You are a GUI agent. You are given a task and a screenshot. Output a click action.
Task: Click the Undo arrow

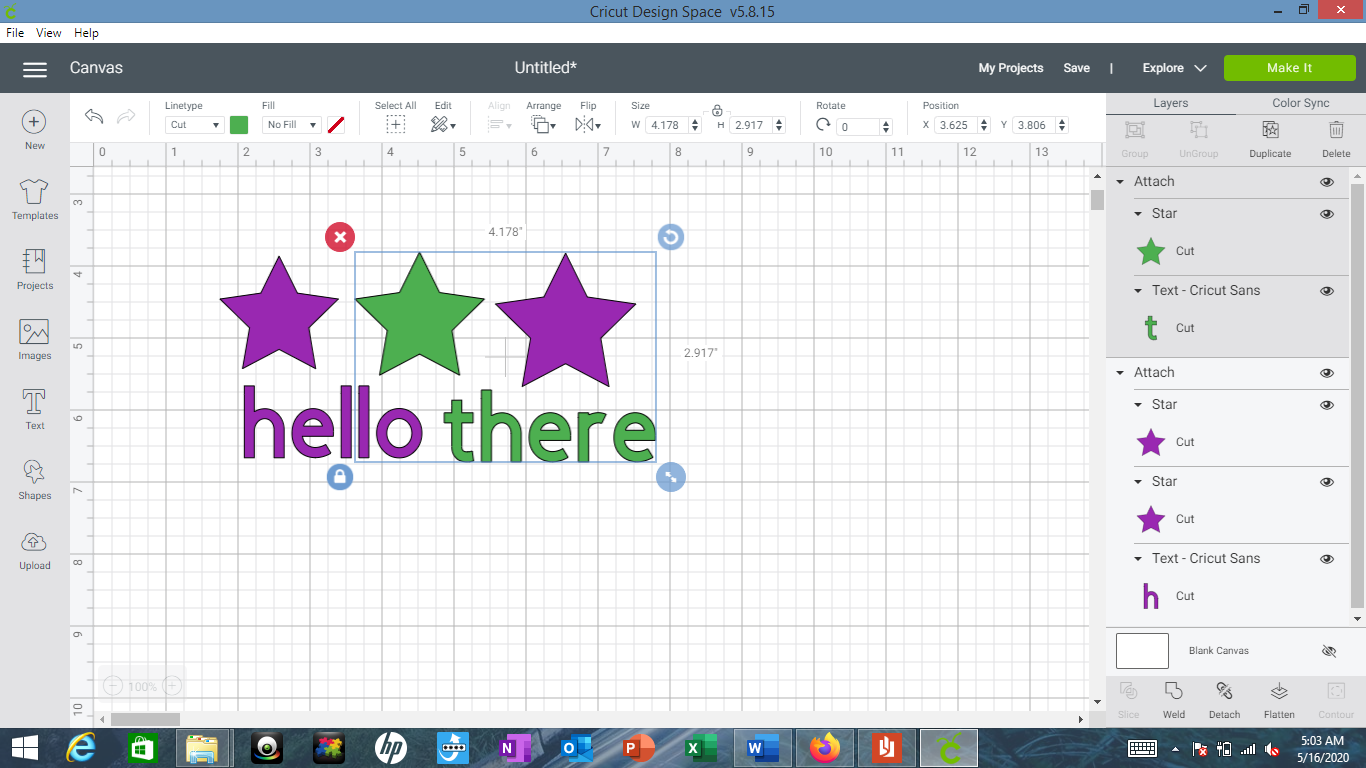pos(93,116)
